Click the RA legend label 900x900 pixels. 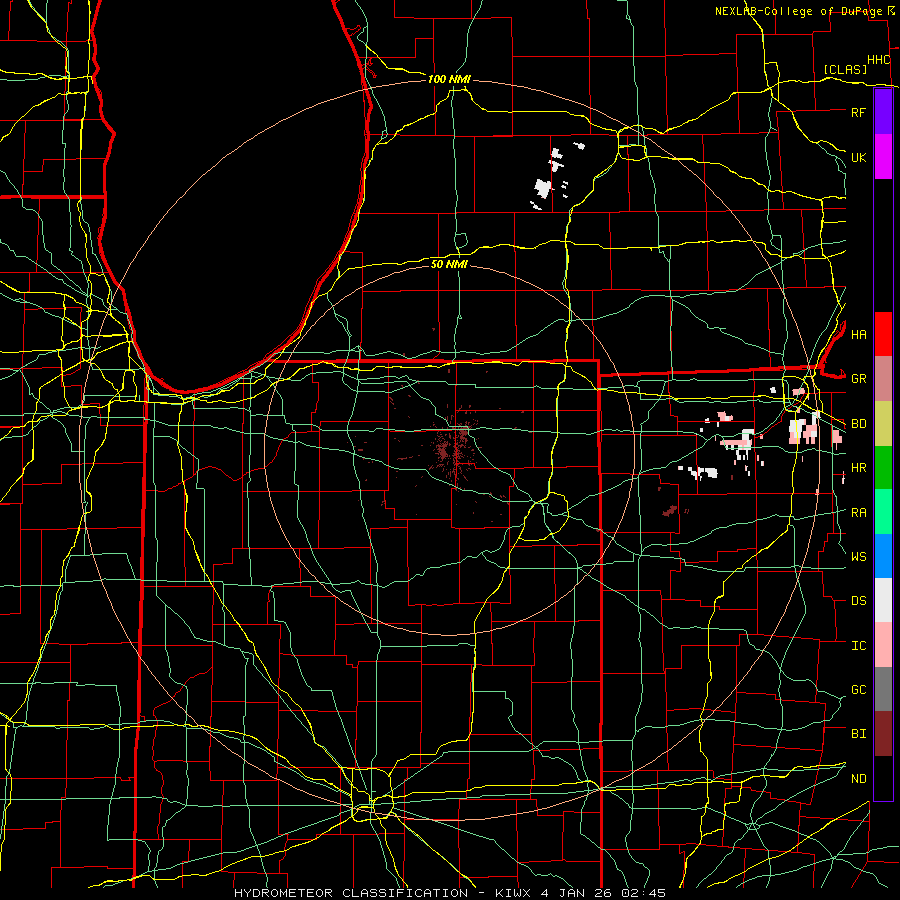858,513
